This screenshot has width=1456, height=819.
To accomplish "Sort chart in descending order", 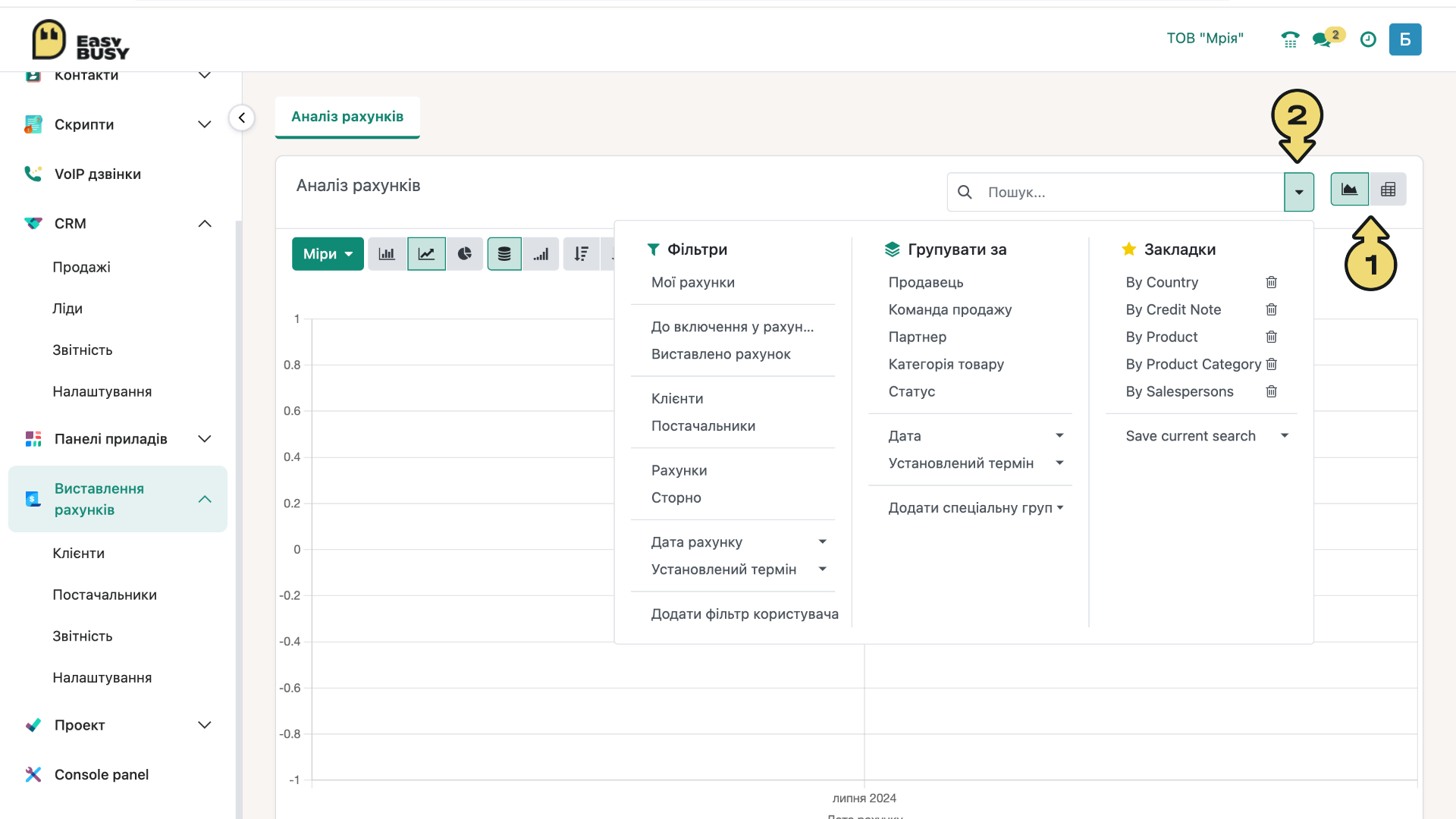I will (582, 254).
